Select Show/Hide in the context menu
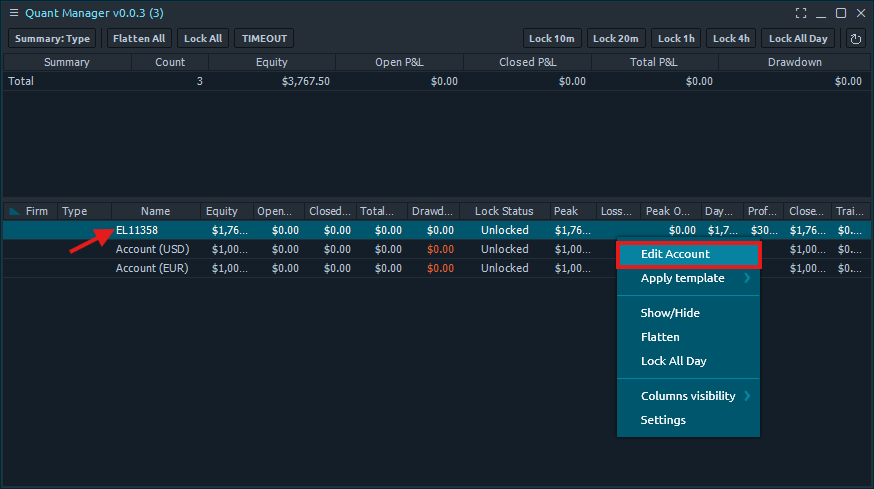Viewport: 874px width, 489px height. tap(670, 313)
